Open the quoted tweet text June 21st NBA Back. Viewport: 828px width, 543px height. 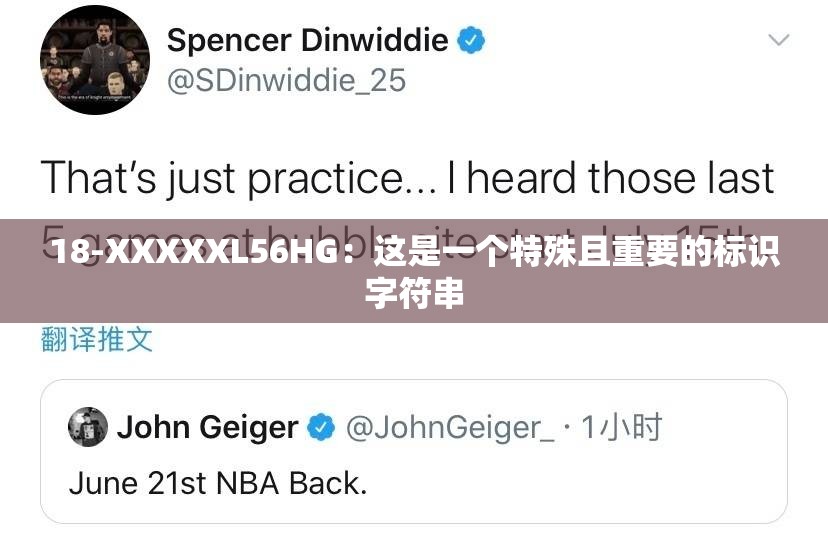click(x=218, y=483)
